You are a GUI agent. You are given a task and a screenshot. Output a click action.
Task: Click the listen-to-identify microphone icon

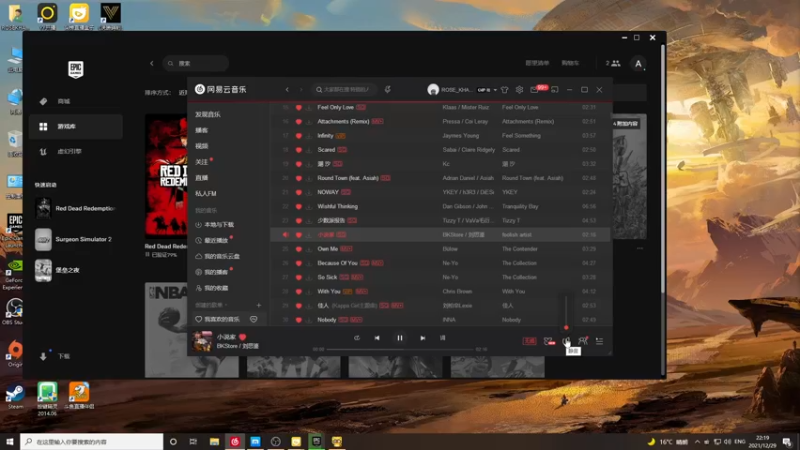pyautogui.click(x=388, y=90)
